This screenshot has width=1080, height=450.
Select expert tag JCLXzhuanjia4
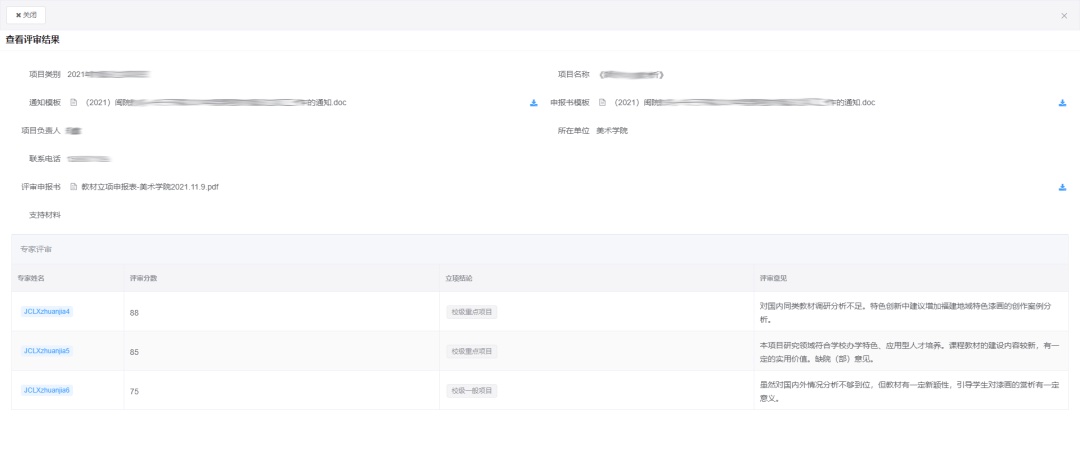(47, 312)
